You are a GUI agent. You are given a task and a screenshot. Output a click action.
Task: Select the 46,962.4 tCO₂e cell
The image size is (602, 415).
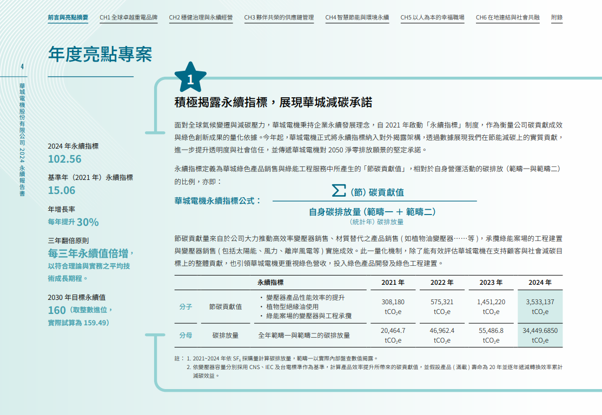pos(442,335)
